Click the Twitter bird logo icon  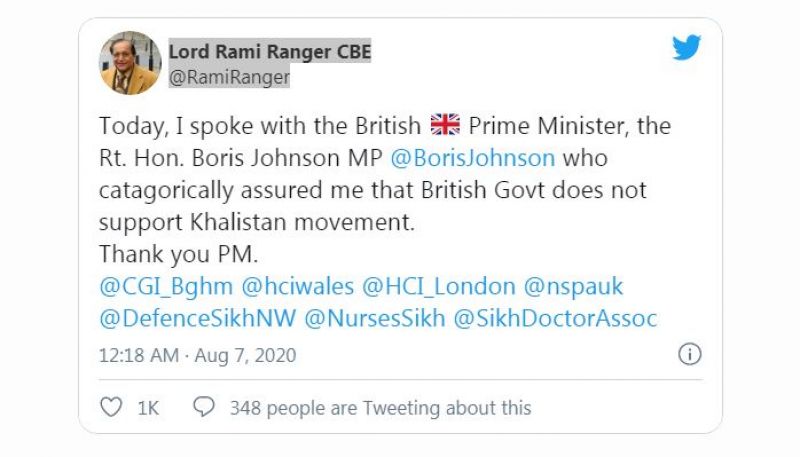point(686,47)
